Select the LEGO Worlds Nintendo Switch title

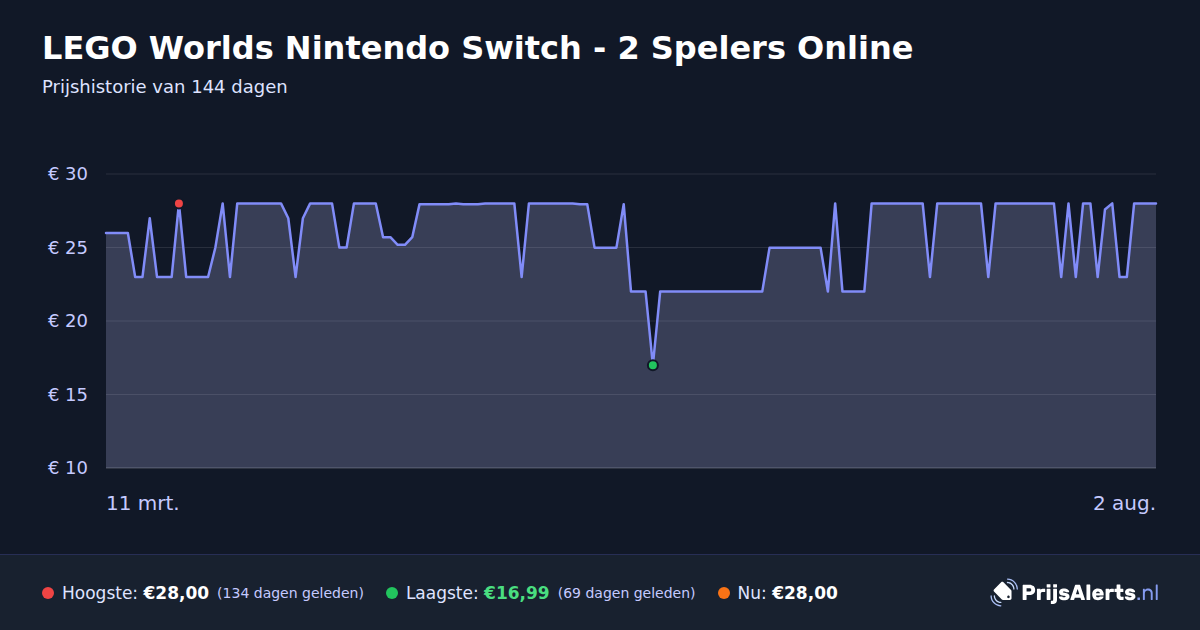pos(477,48)
